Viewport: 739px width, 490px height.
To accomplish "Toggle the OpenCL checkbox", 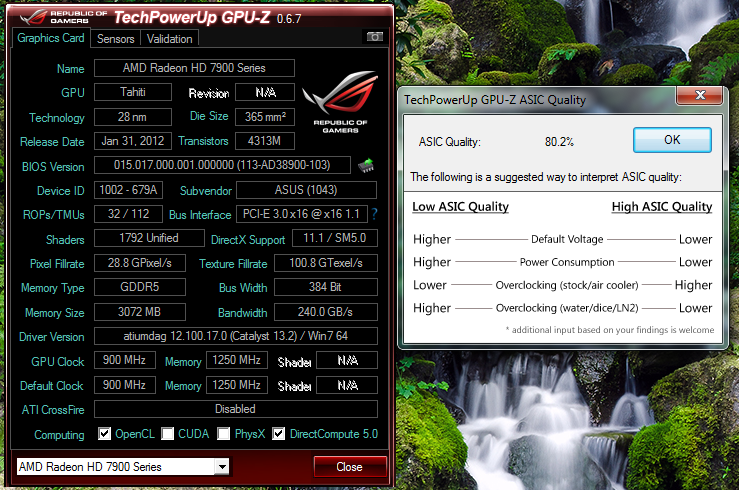I will [104, 433].
